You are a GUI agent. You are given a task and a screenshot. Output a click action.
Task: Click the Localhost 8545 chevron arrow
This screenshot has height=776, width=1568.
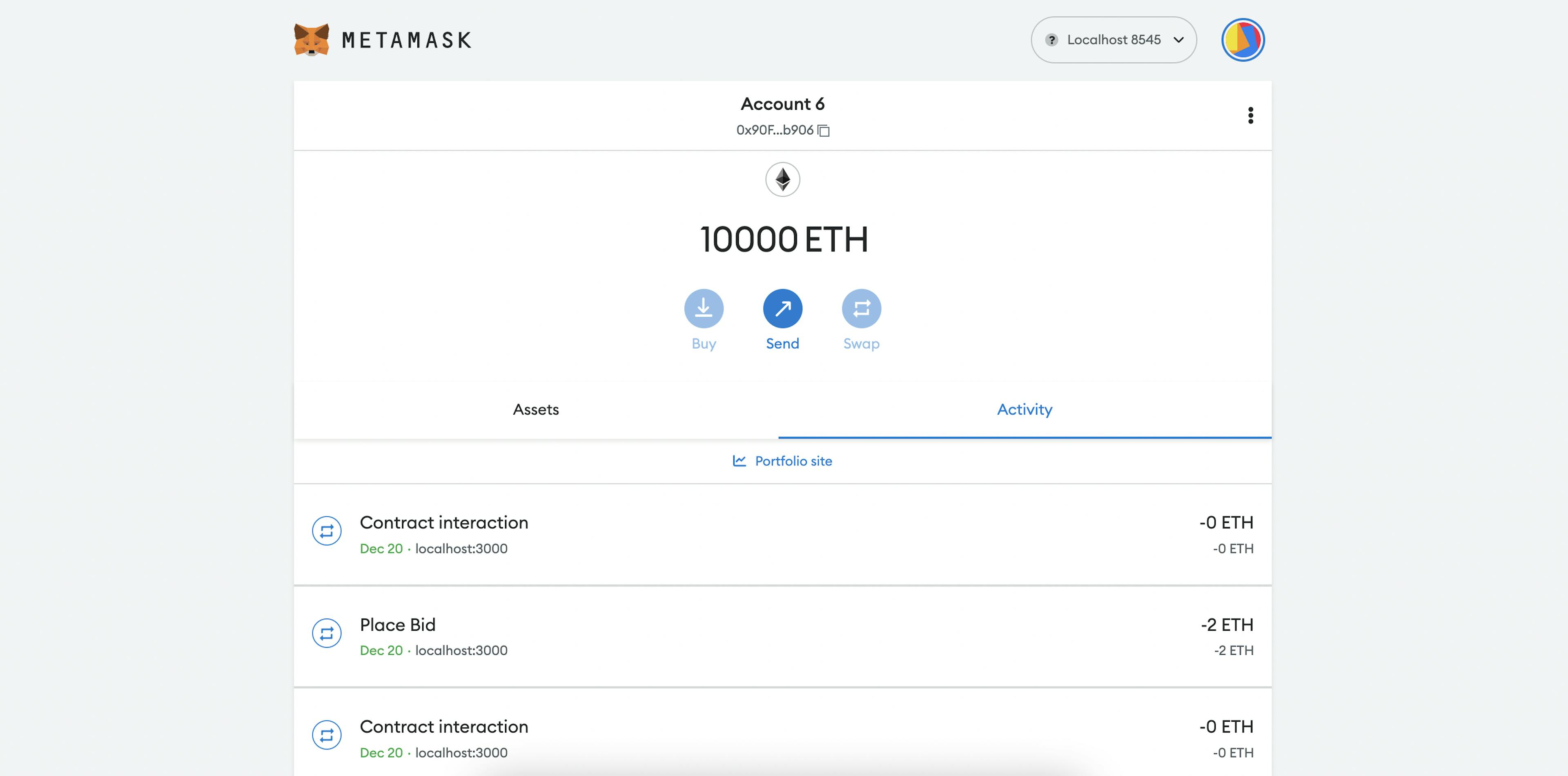pyautogui.click(x=1178, y=40)
